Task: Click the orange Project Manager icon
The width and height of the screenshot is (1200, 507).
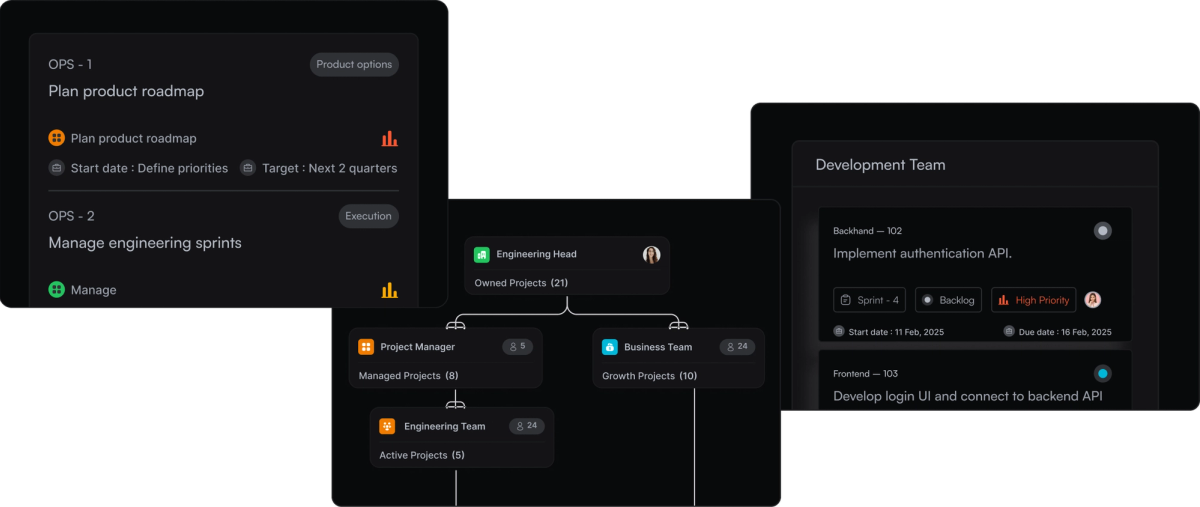Action: (366, 347)
